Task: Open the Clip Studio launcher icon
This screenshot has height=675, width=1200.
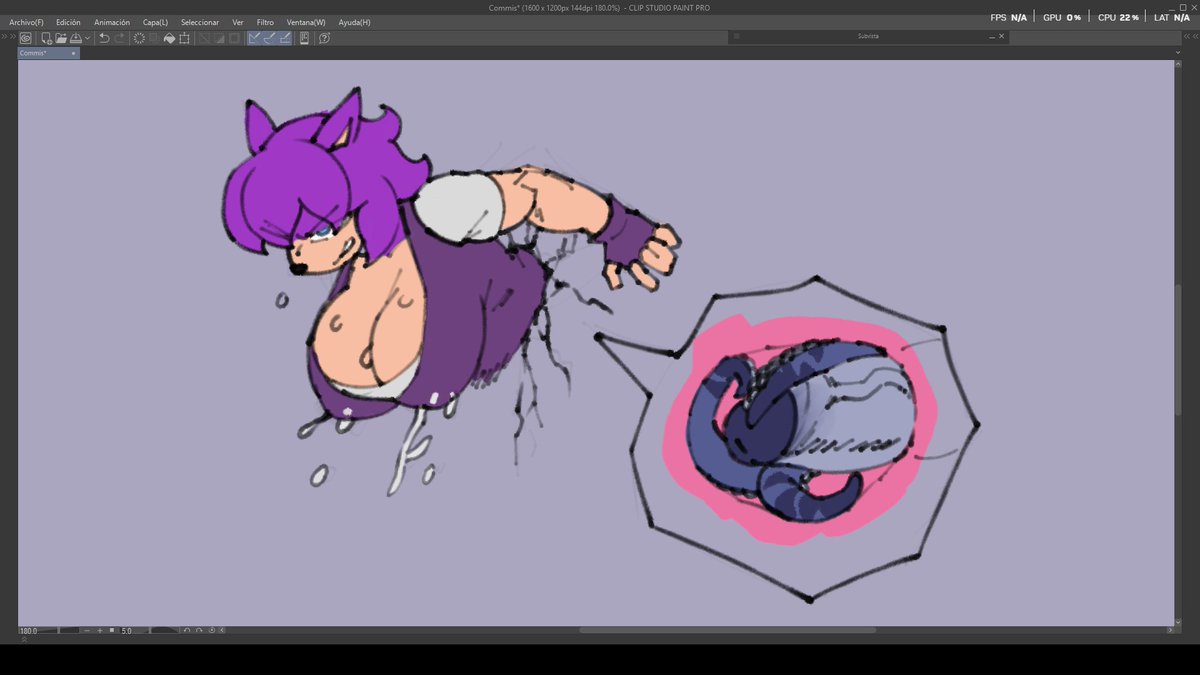Action: point(25,38)
